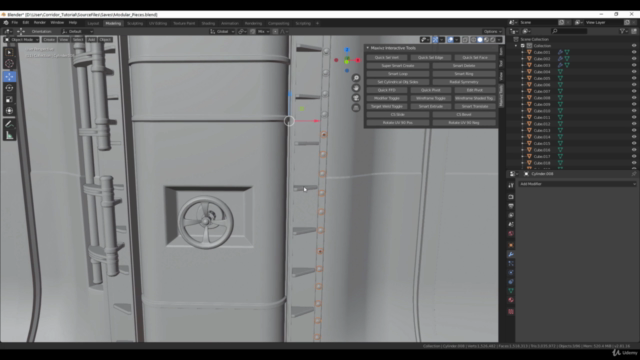Open the Material properties tab icon
The height and width of the screenshot is (360, 640).
511,300
